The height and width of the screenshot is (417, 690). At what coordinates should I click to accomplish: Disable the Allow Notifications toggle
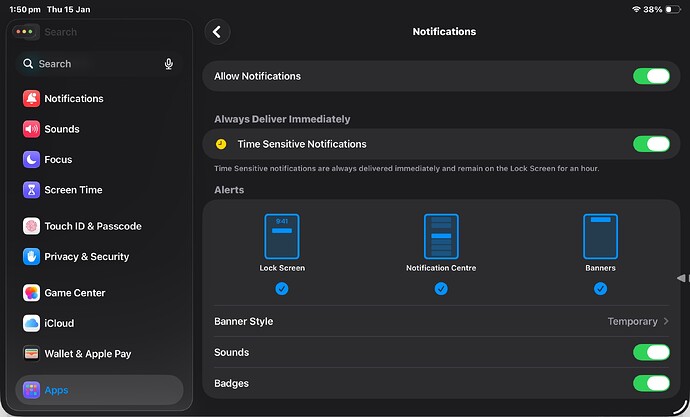click(x=651, y=76)
